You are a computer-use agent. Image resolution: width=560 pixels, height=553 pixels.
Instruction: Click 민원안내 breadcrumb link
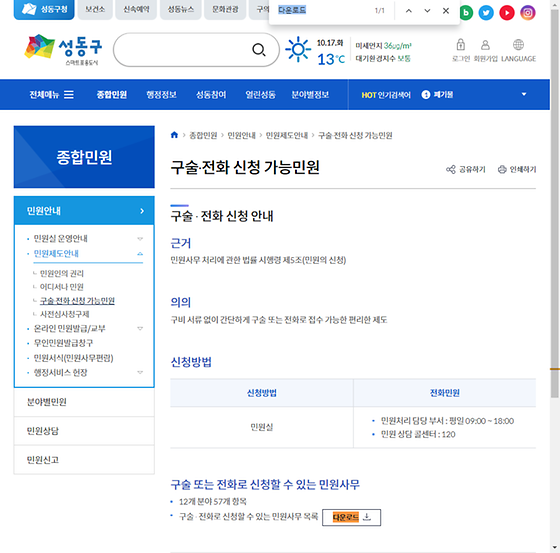[241, 135]
